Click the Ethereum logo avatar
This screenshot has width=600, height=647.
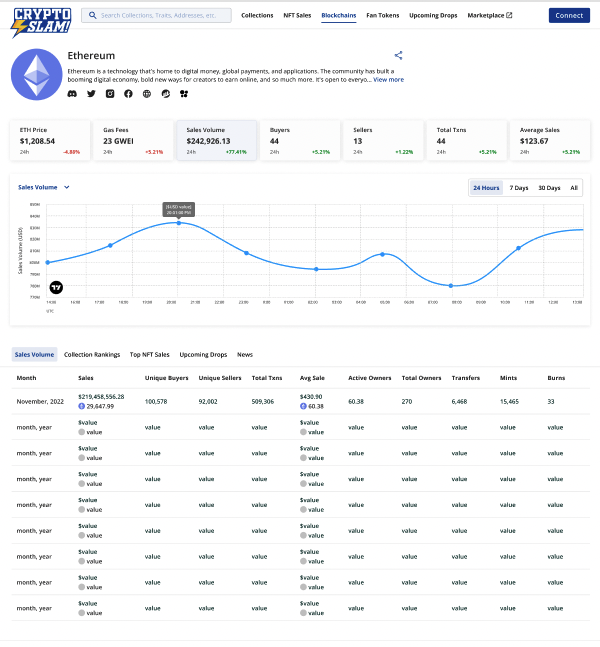coord(36,75)
